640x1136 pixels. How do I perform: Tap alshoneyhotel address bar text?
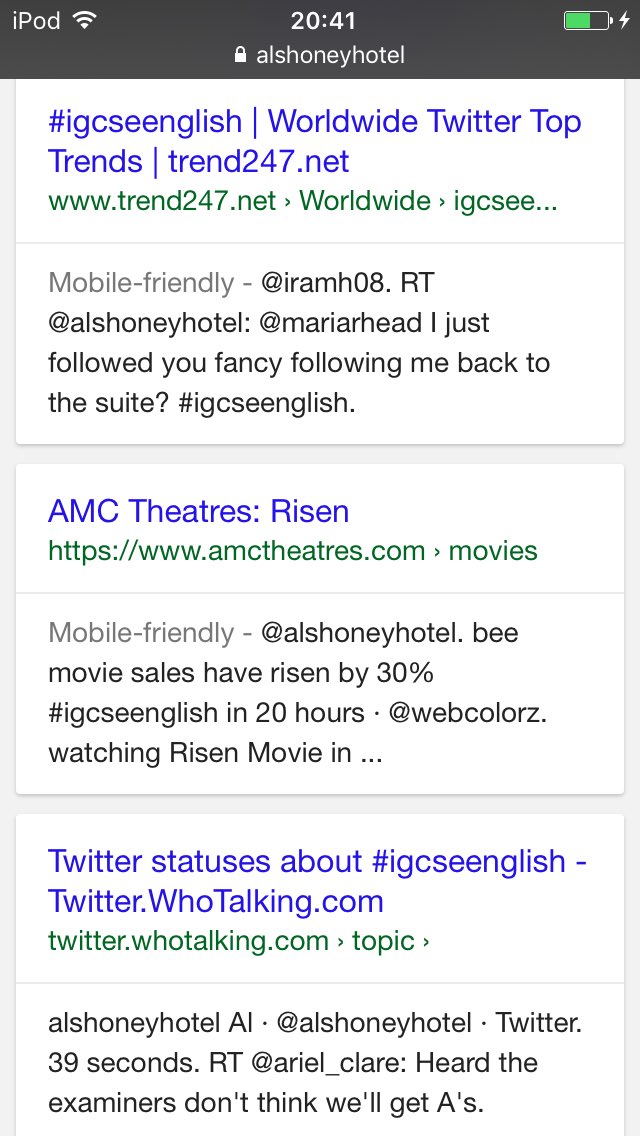point(330,55)
